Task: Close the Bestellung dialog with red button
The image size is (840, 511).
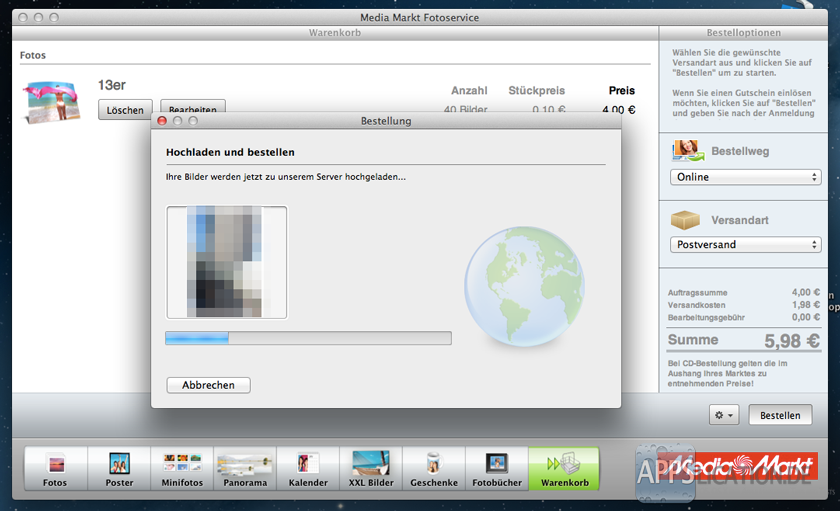Action: pos(162,121)
